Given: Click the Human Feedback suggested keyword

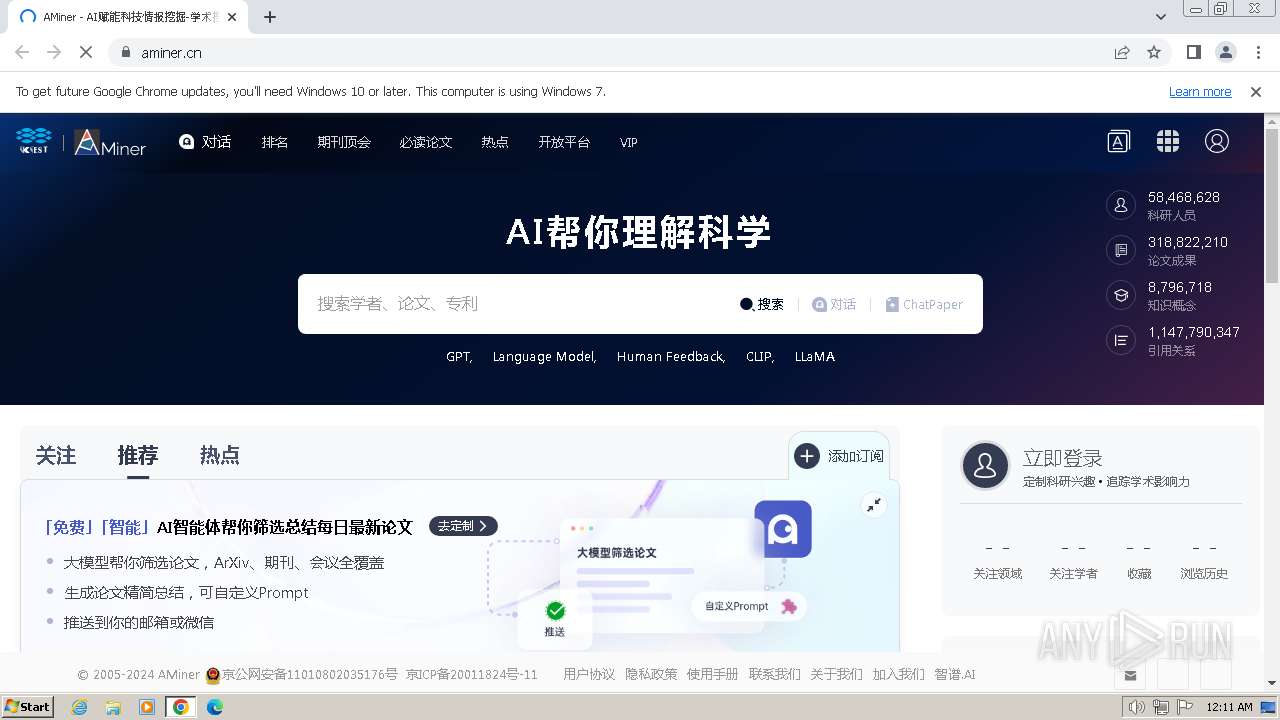Looking at the screenshot, I should point(671,356).
